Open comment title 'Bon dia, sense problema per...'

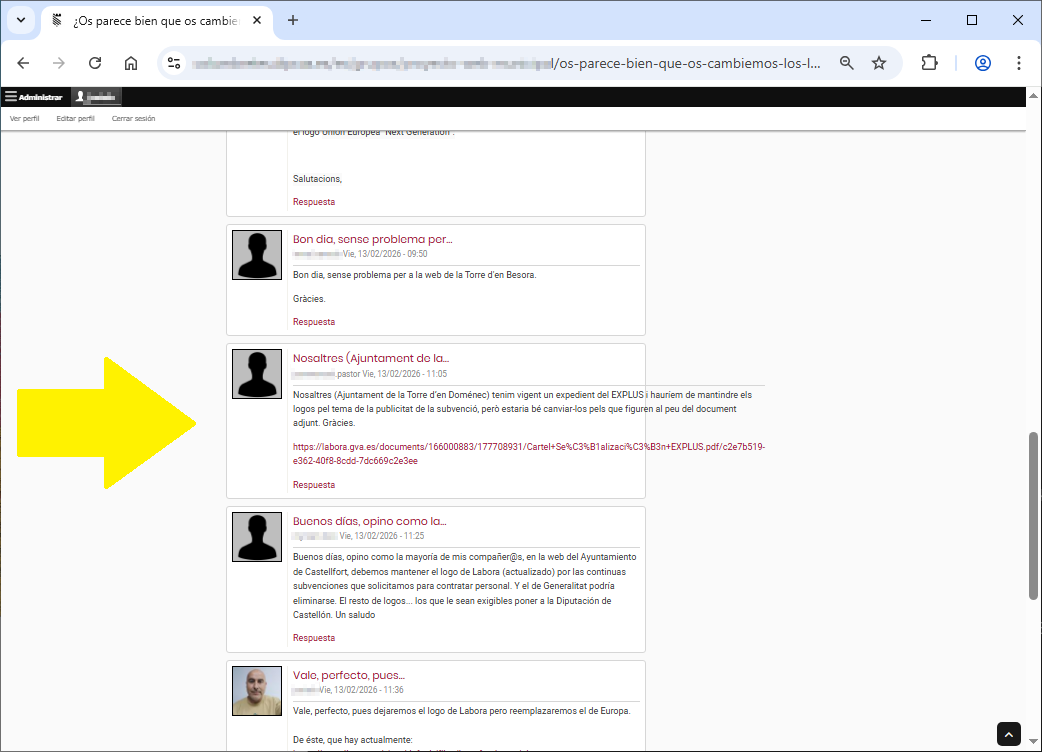pos(373,239)
